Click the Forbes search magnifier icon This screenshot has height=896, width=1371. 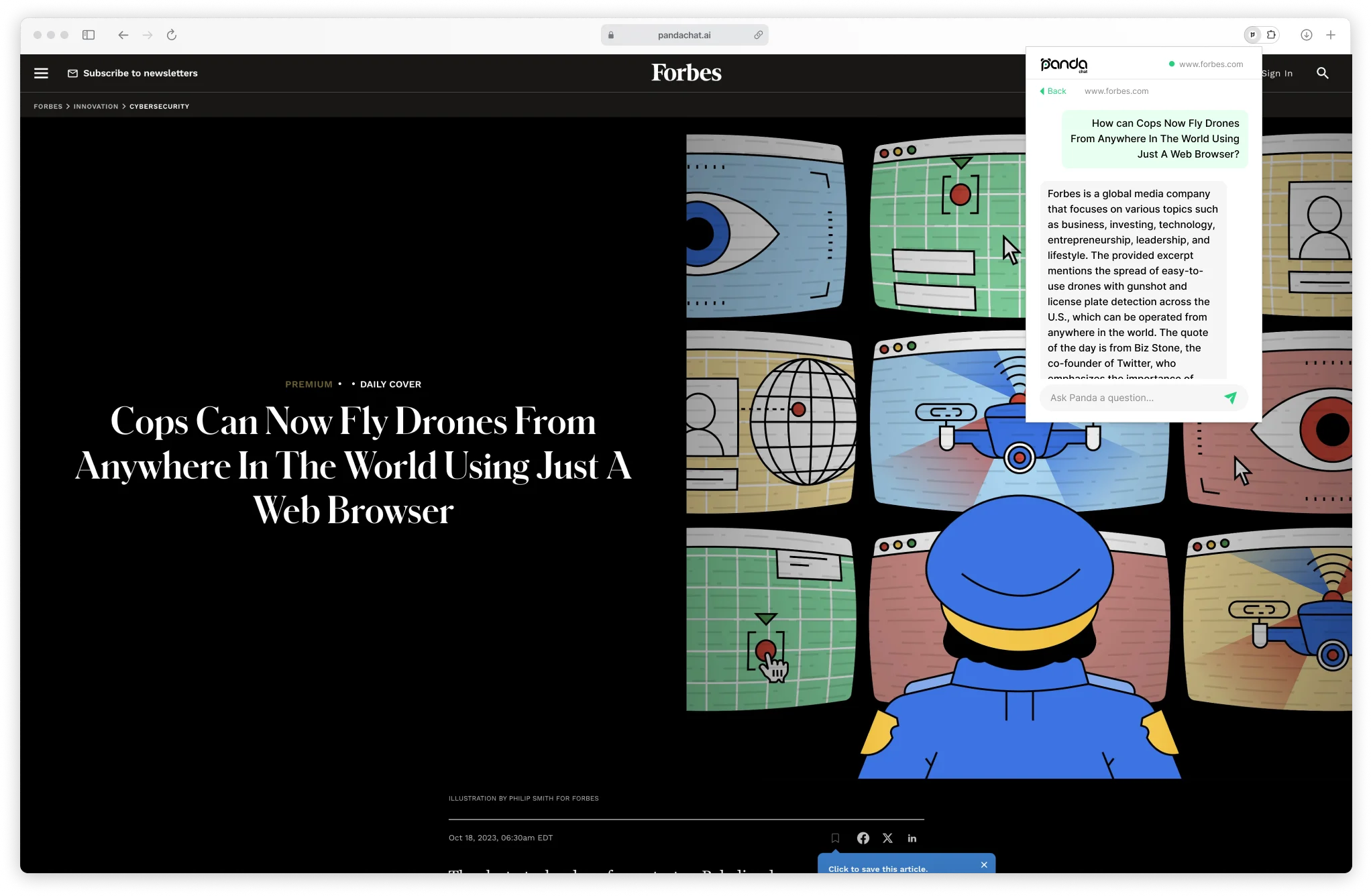tap(1323, 73)
